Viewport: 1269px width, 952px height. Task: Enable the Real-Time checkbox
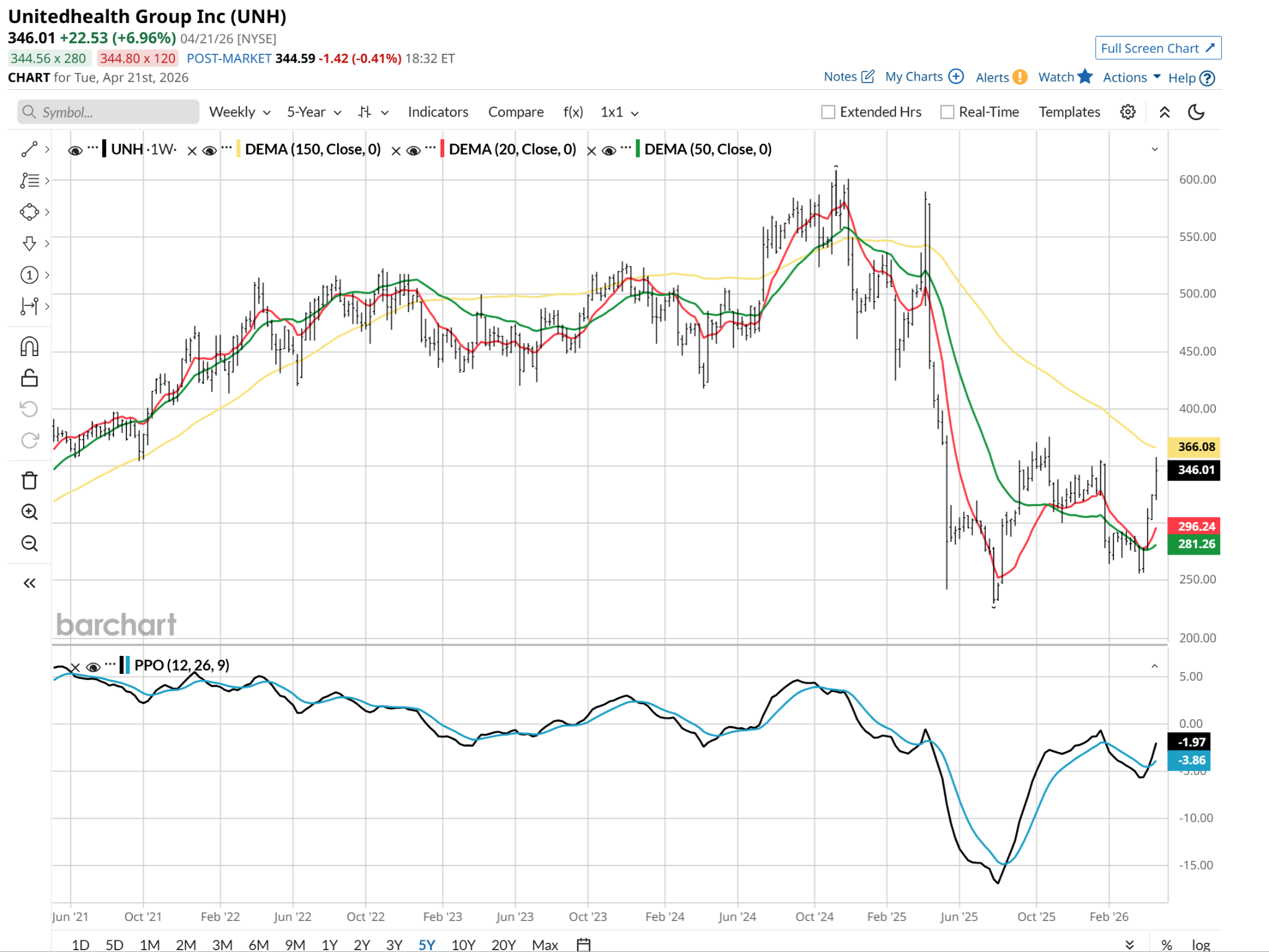coord(947,112)
